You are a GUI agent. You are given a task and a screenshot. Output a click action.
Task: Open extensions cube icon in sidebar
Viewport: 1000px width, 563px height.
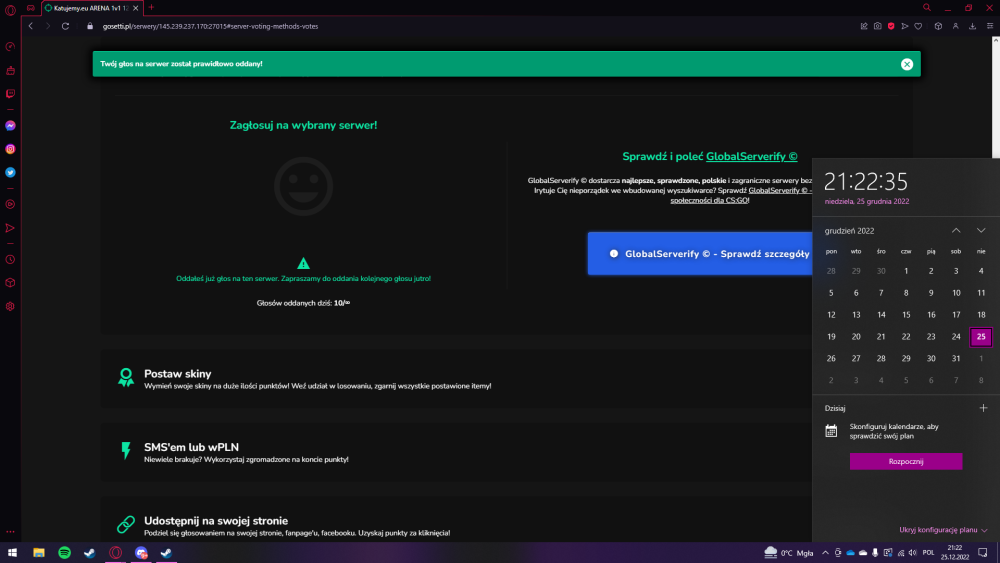pos(10,282)
